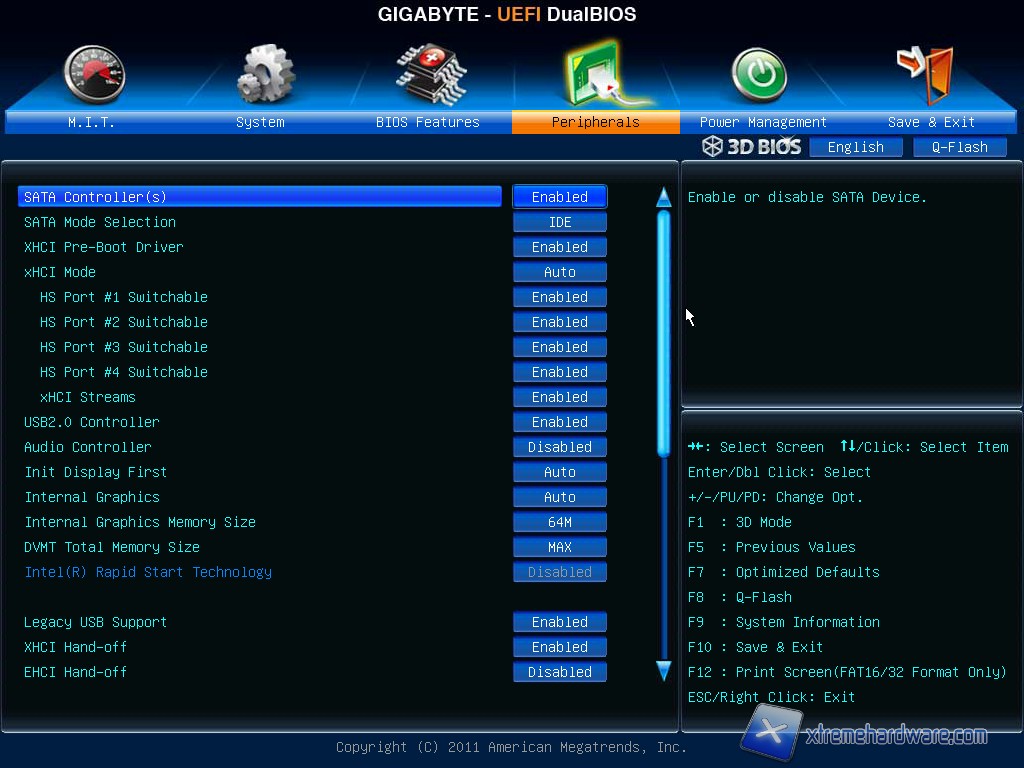Image resolution: width=1024 pixels, height=768 pixels.
Task: Open the BIOS Features chip icon
Action: click(431, 75)
